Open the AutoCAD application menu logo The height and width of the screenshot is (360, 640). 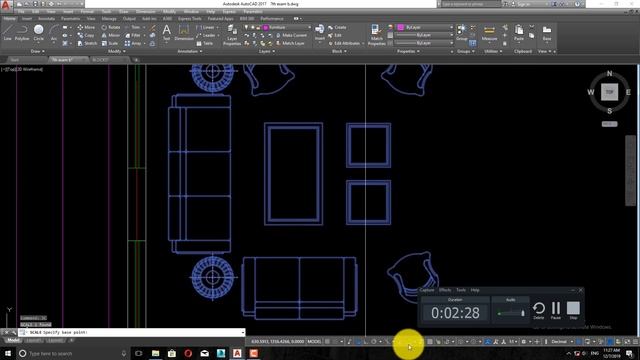[x=5, y=5]
